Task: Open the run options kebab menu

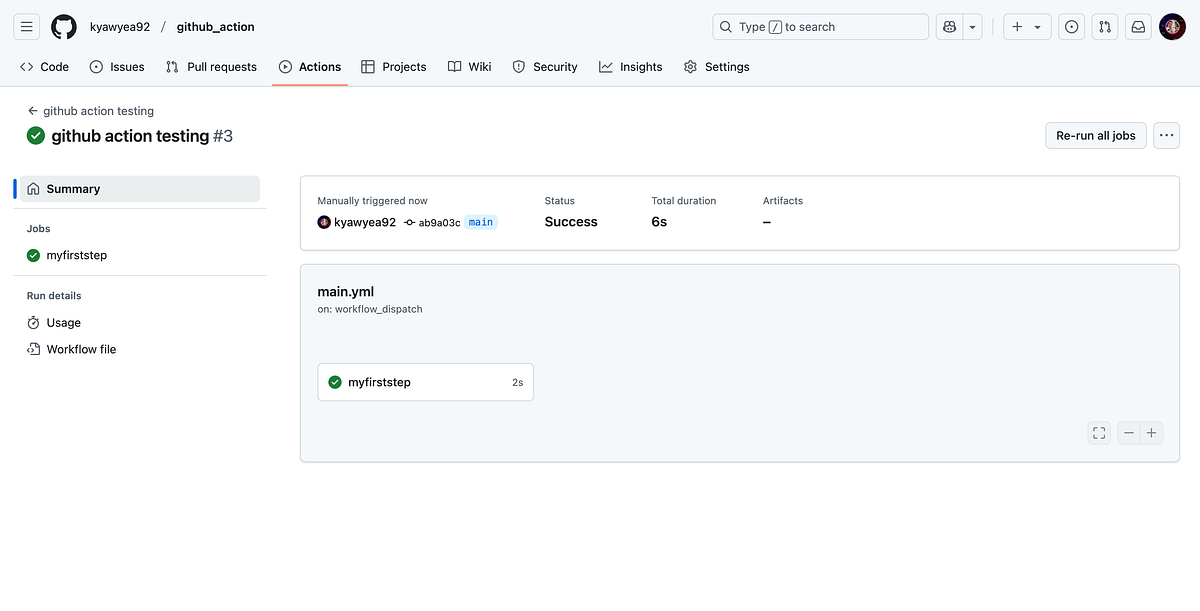Action: pyautogui.click(x=1166, y=135)
